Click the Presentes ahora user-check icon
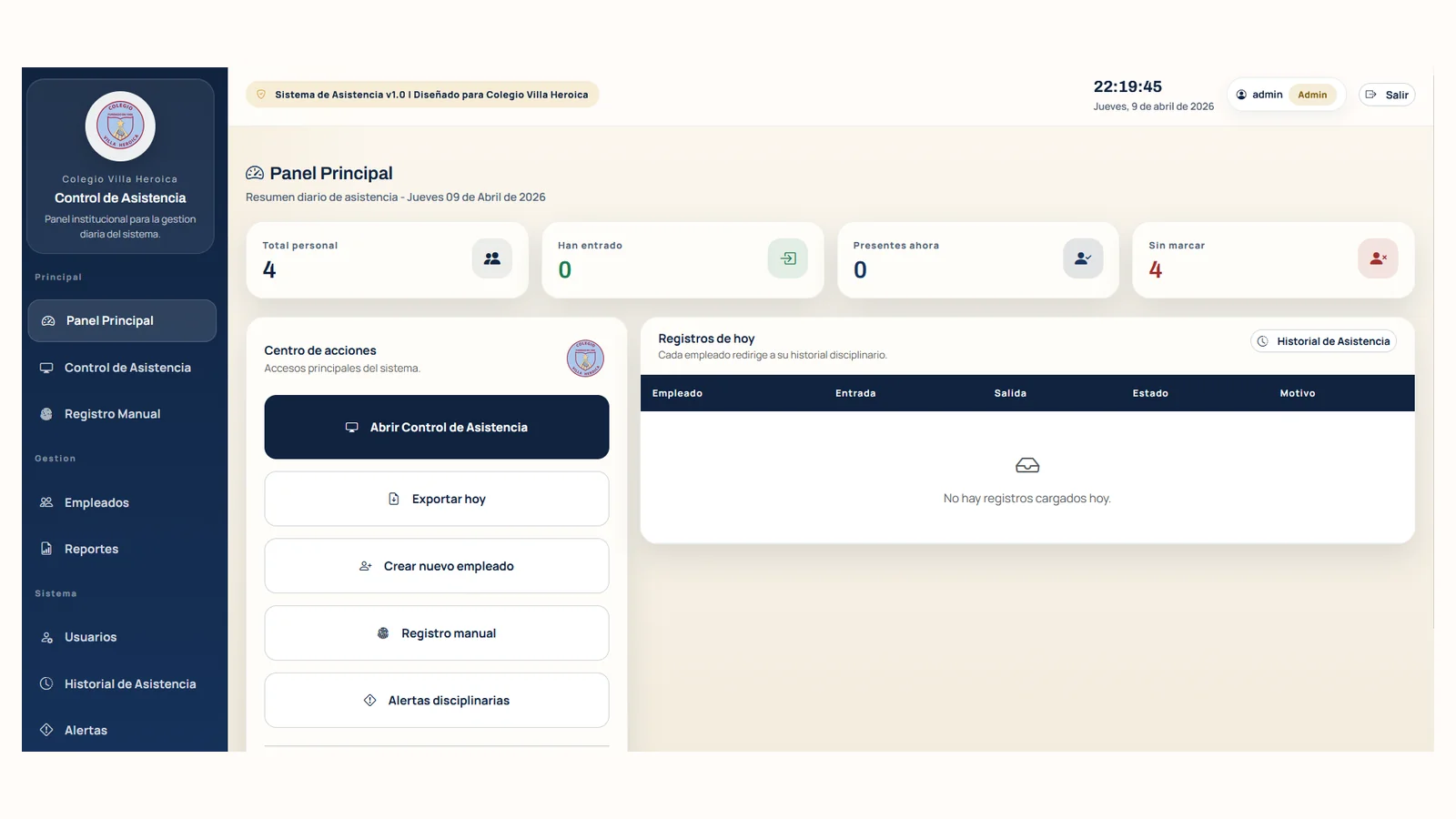1456x819 pixels. point(1082,258)
